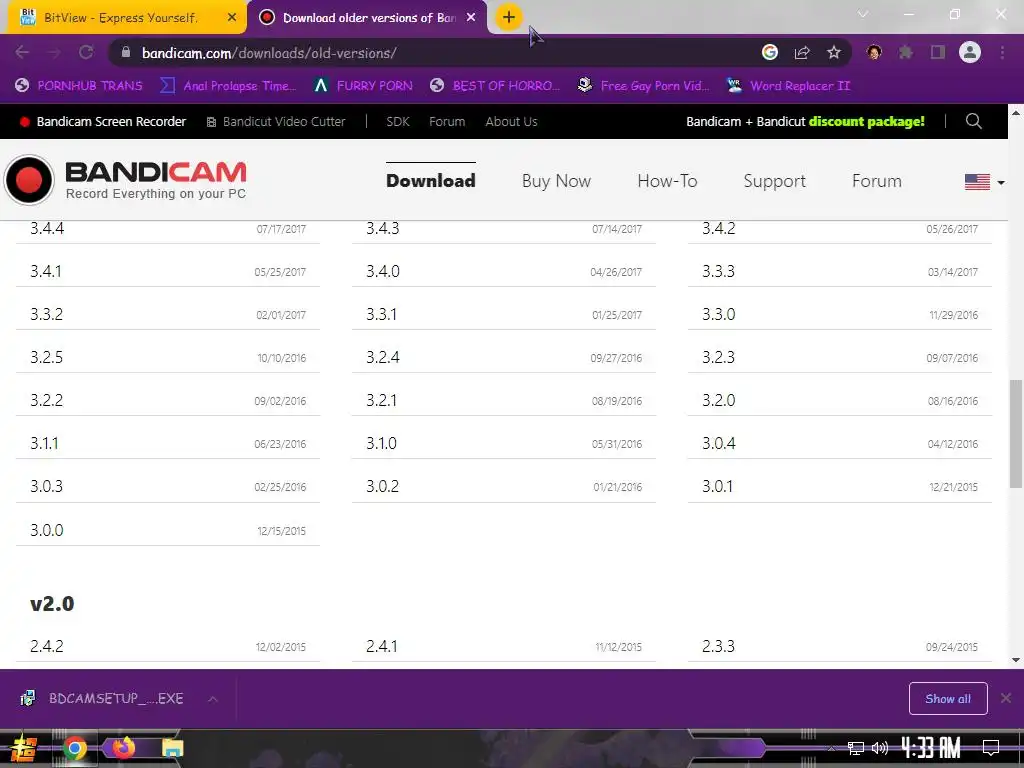Image resolution: width=1024 pixels, height=768 pixels.
Task: Open the Buy Now menu item
Action: [x=556, y=181]
